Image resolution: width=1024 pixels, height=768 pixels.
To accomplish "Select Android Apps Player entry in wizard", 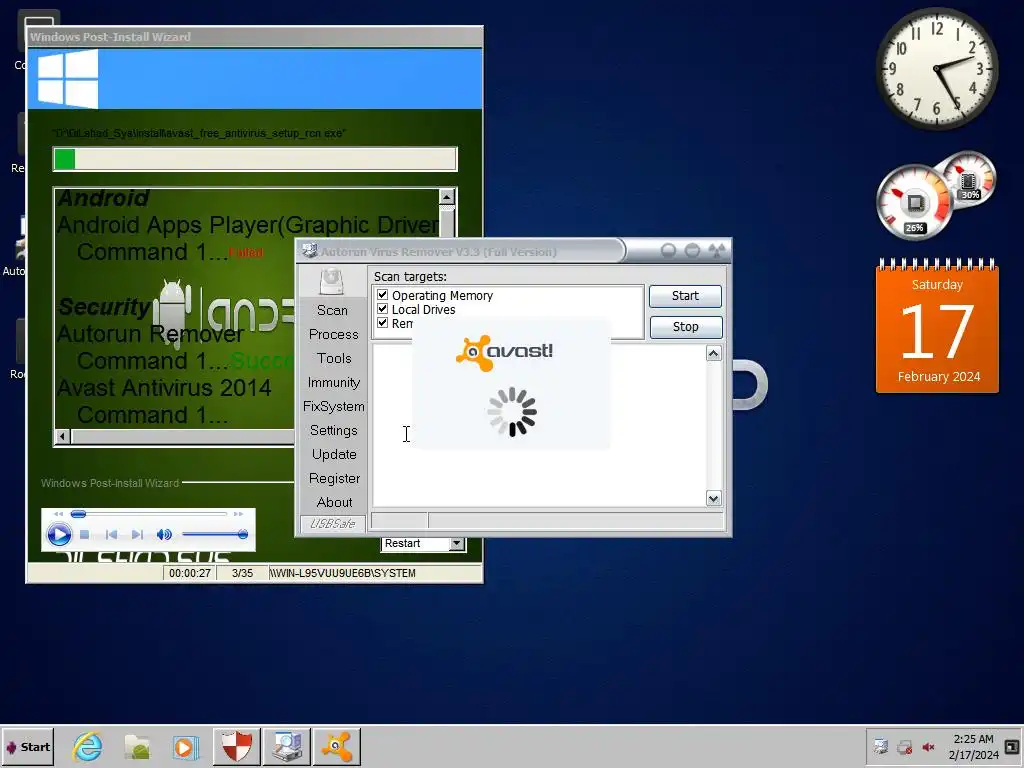I will tap(248, 225).
